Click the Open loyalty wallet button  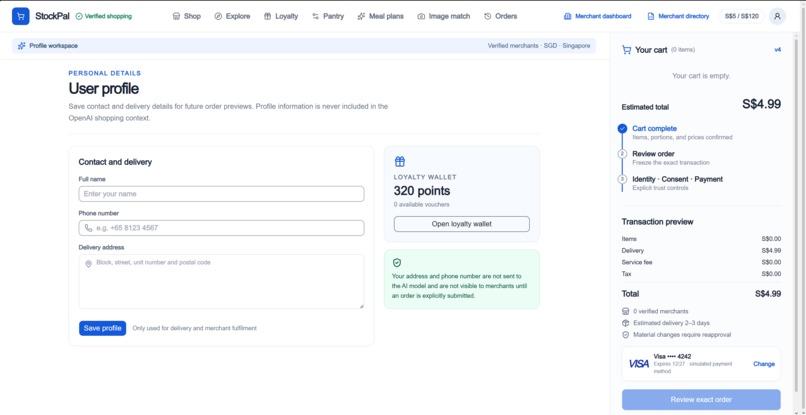click(x=462, y=224)
